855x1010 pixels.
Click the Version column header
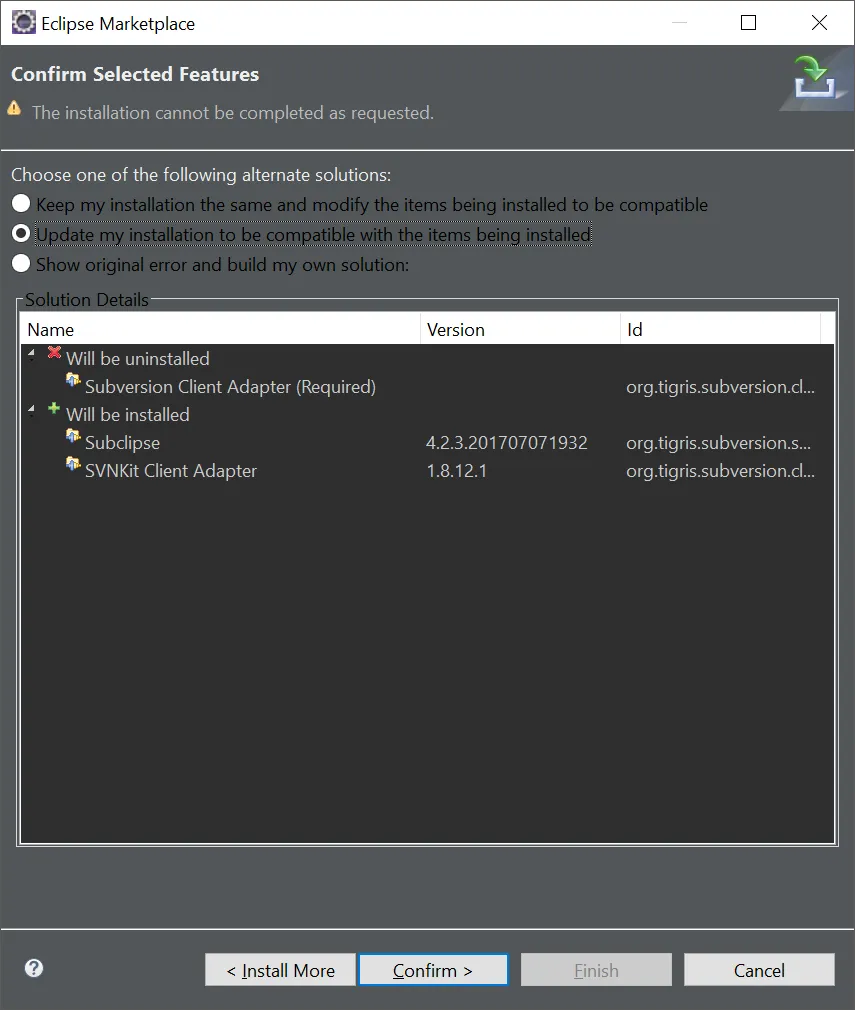[x=521, y=329]
